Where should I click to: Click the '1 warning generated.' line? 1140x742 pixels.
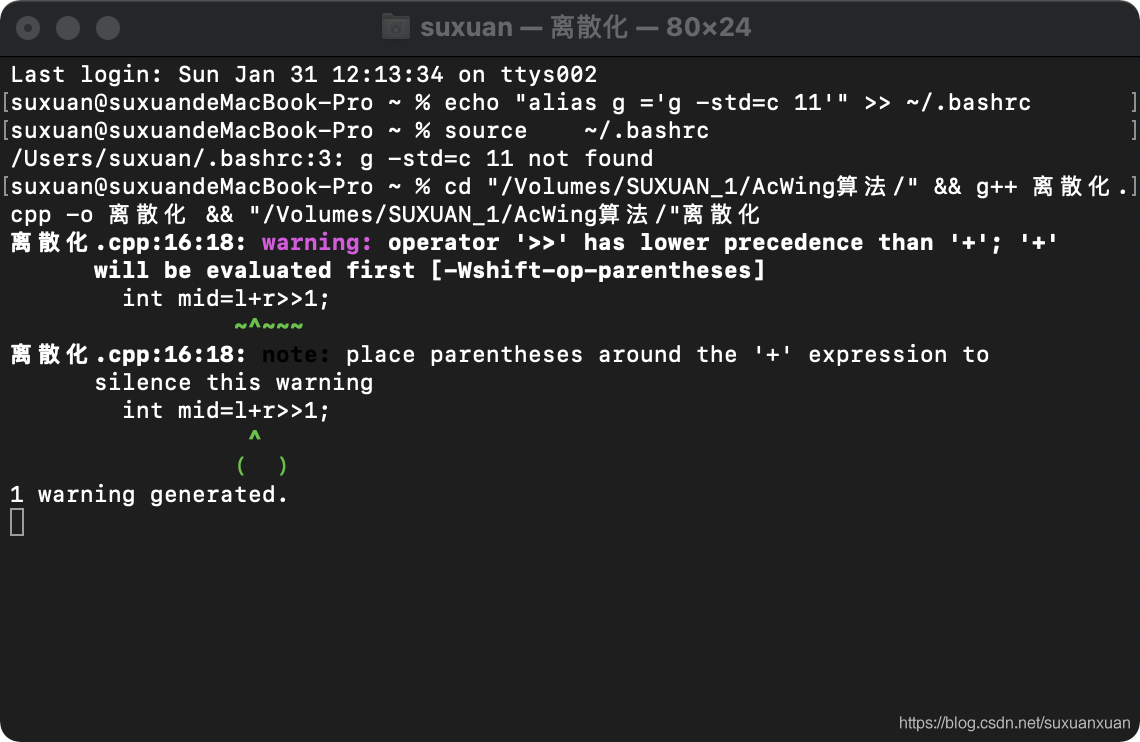click(x=149, y=495)
